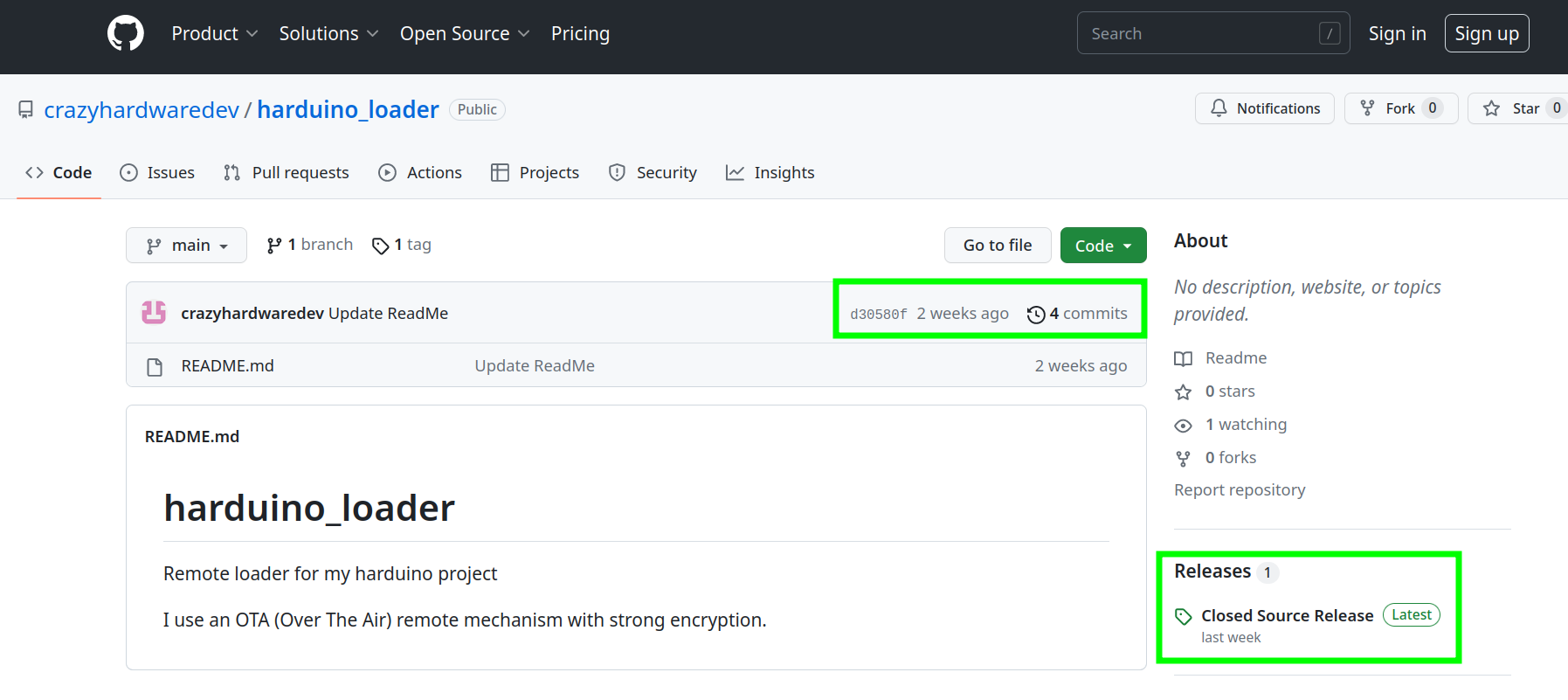Expand the Open Source menu
This screenshot has width=1568, height=700.
pyautogui.click(x=465, y=33)
